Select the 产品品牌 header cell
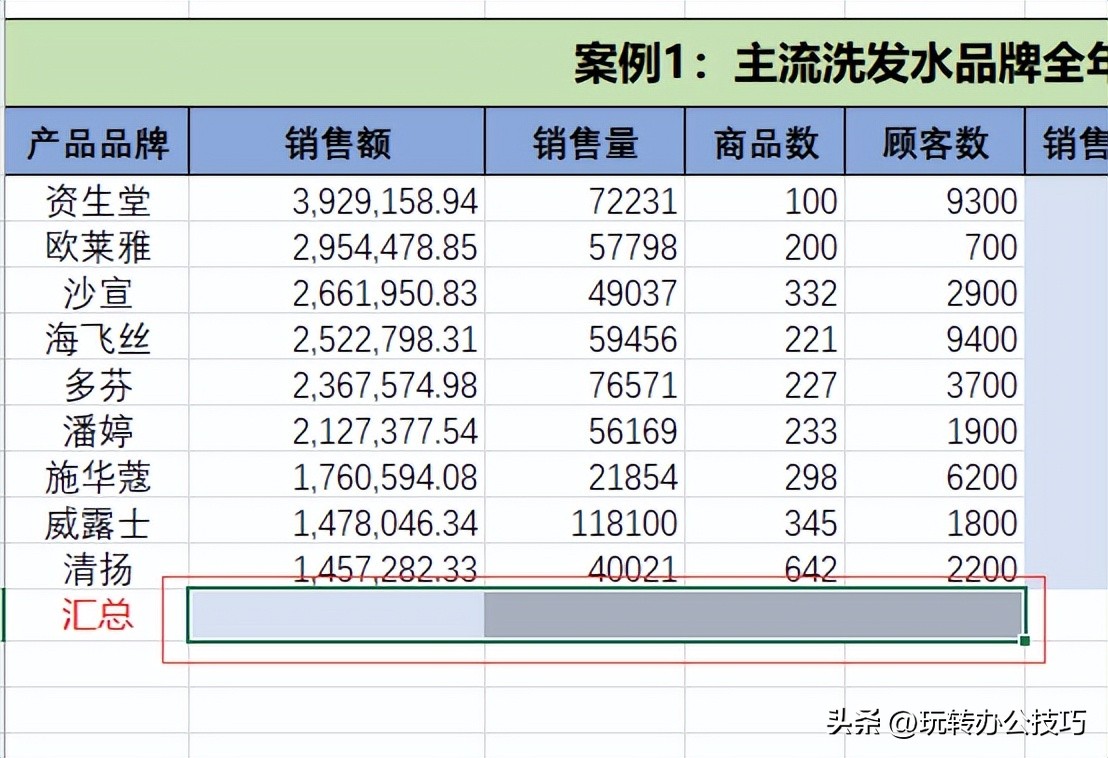The width and height of the screenshot is (1108, 758). click(97, 141)
